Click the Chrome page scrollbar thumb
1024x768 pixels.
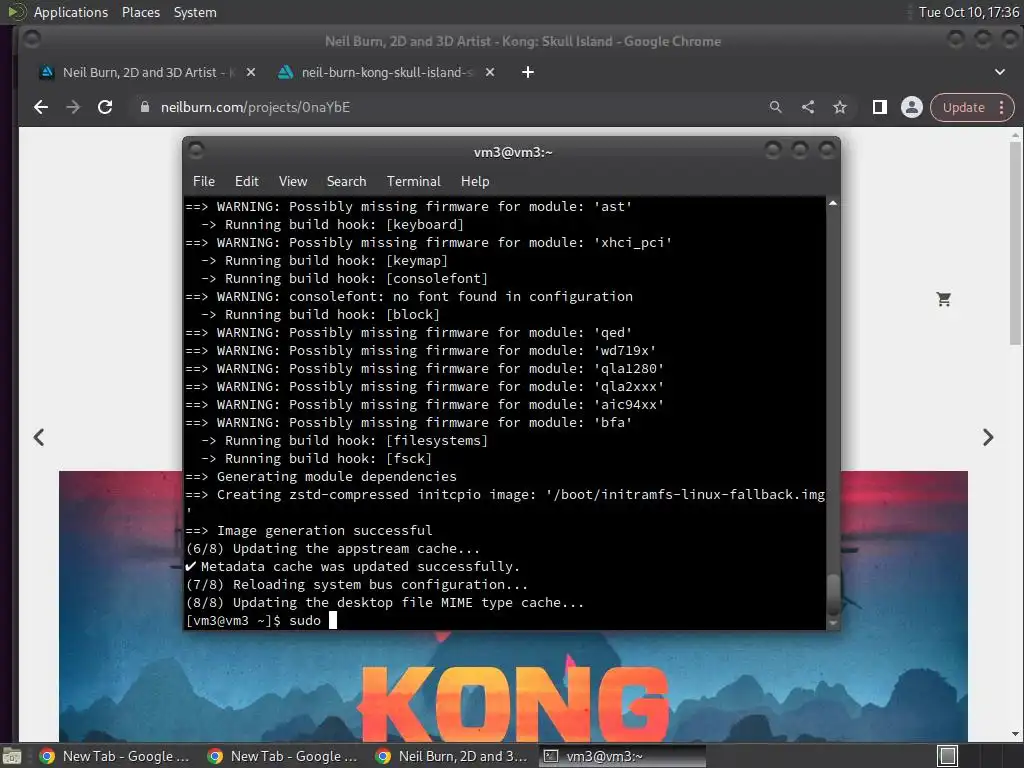coord(1015,242)
